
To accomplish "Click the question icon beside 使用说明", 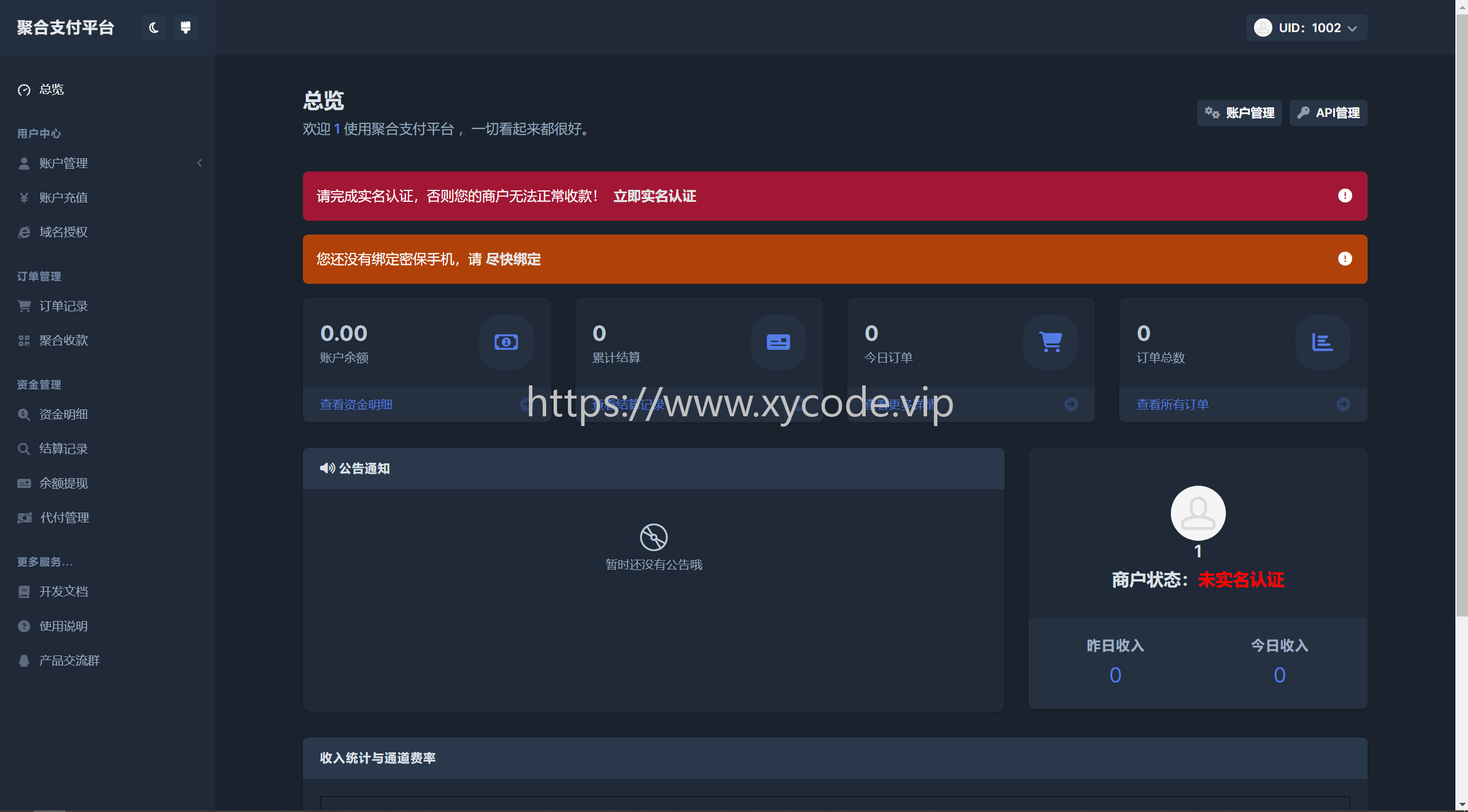I will 24,626.
